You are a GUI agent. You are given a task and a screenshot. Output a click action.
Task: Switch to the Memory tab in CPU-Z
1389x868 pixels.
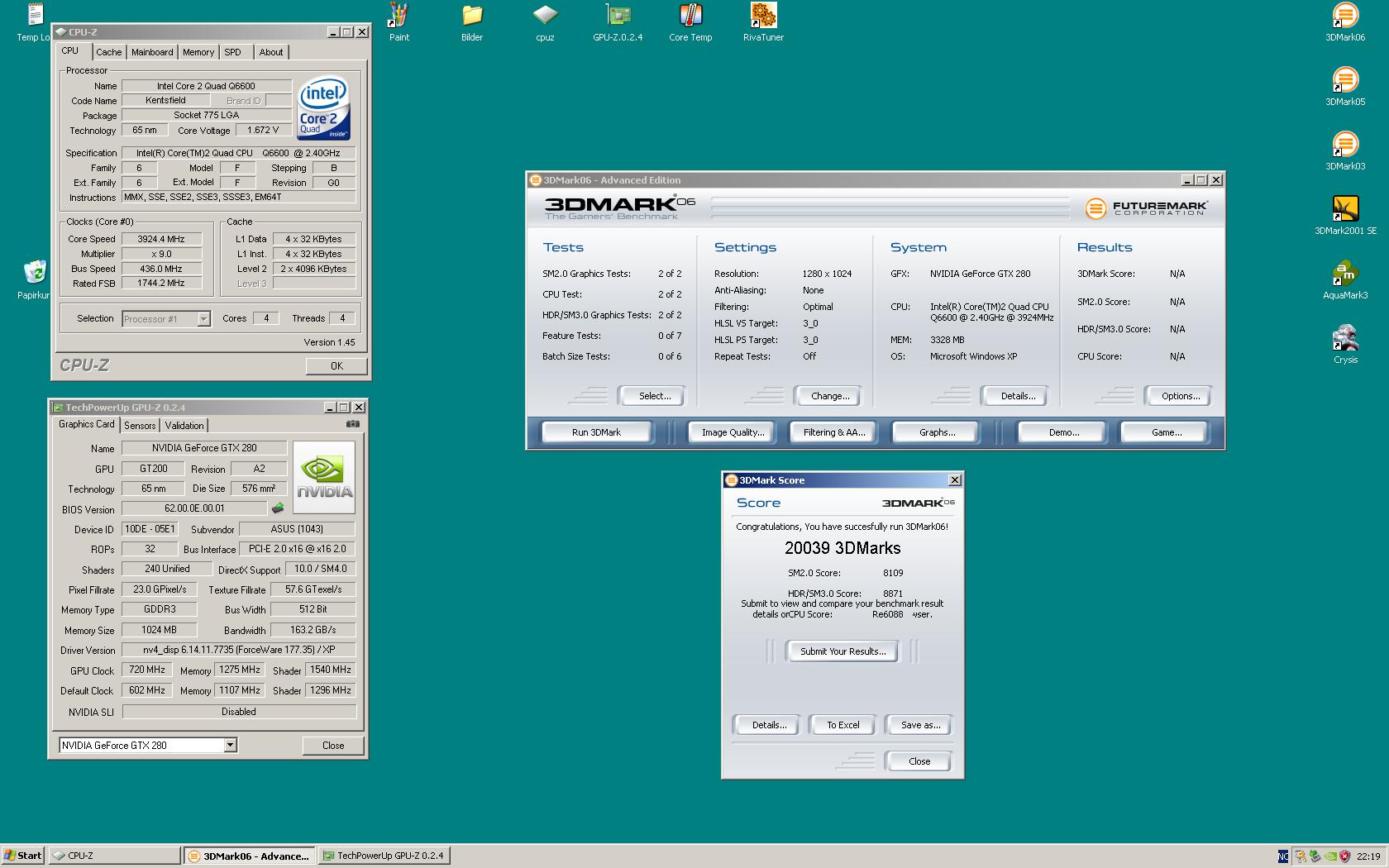coord(198,52)
